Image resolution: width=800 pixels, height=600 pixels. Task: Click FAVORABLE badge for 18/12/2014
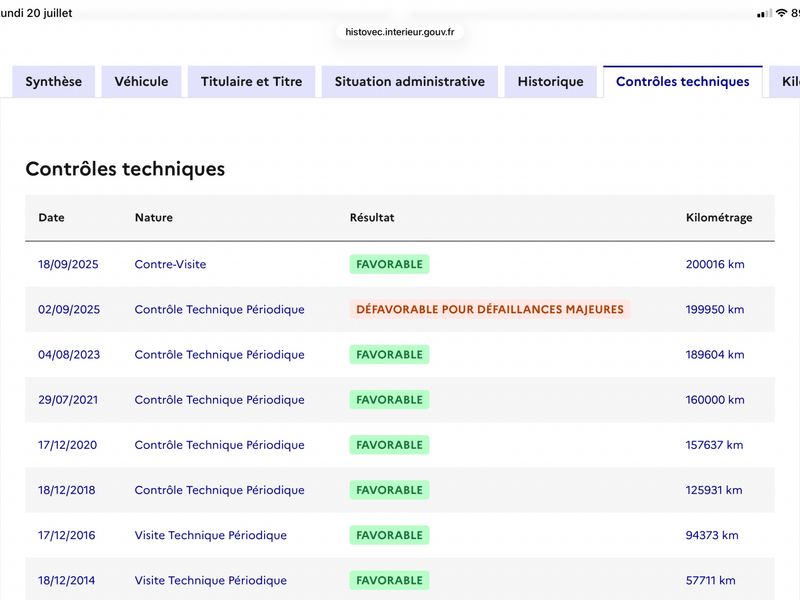[389, 581]
